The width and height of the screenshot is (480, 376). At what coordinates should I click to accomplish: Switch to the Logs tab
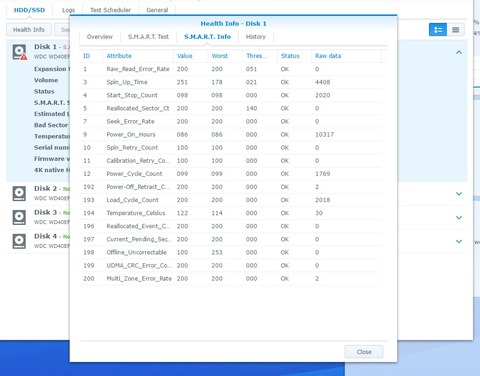click(68, 10)
